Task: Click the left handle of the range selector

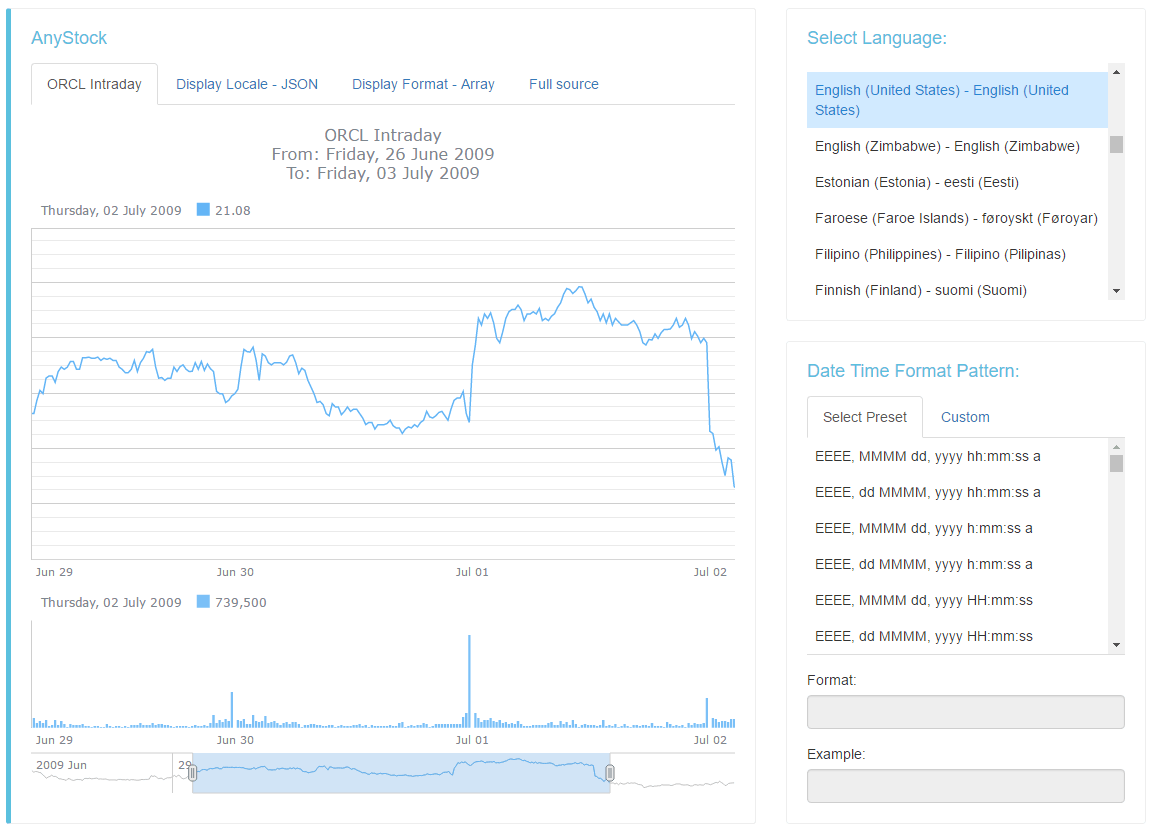Action: [192, 771]
